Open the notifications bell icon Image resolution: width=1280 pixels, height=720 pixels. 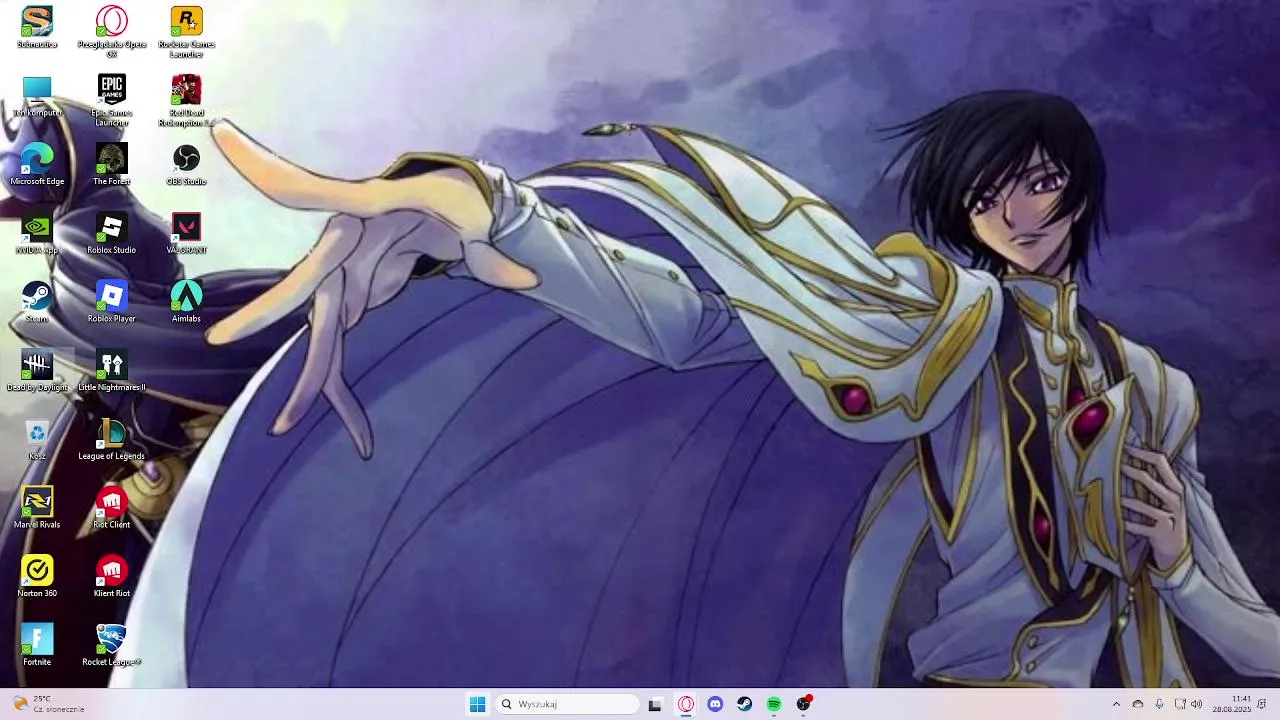pyautogui.click(x=1262, y=704)
